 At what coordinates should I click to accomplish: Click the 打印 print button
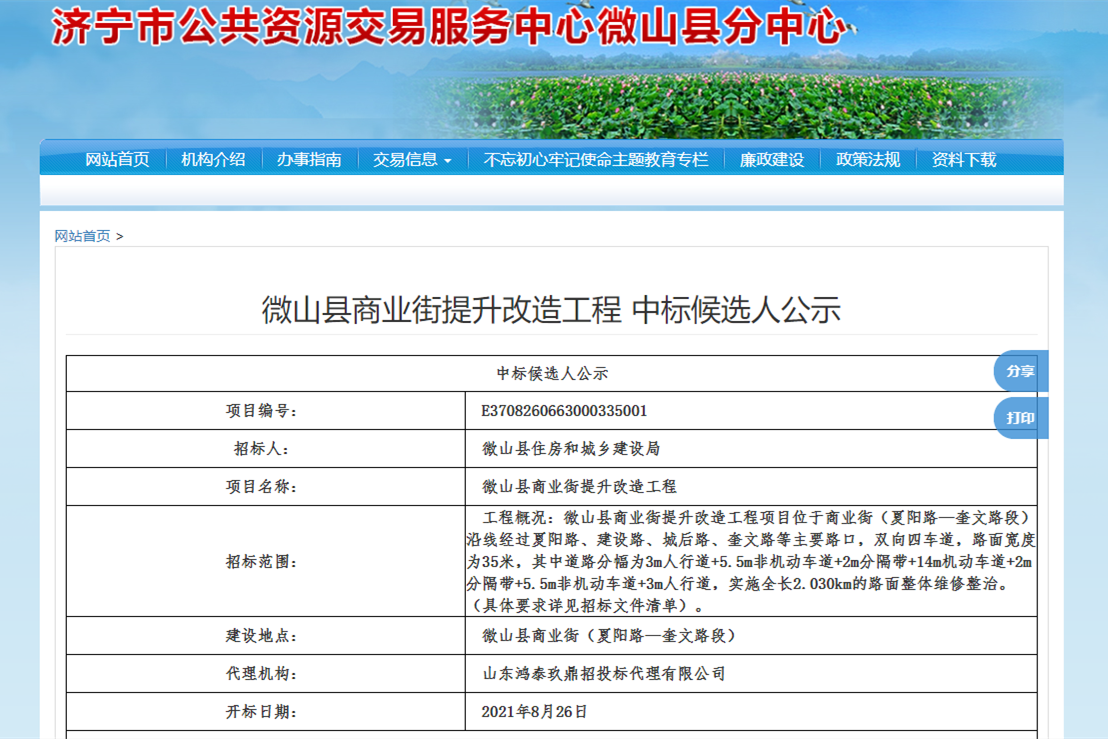click(x=1020, y=418)
